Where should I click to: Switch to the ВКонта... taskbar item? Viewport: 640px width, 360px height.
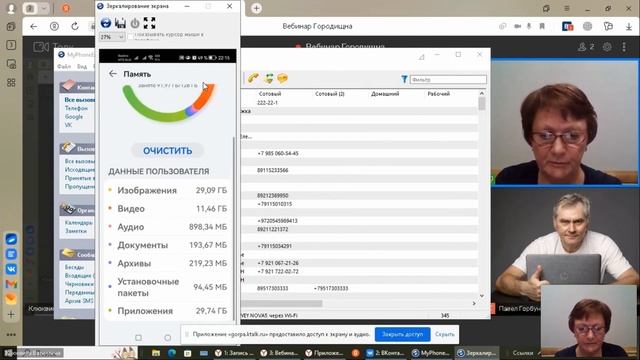click(x=385, y=353)
